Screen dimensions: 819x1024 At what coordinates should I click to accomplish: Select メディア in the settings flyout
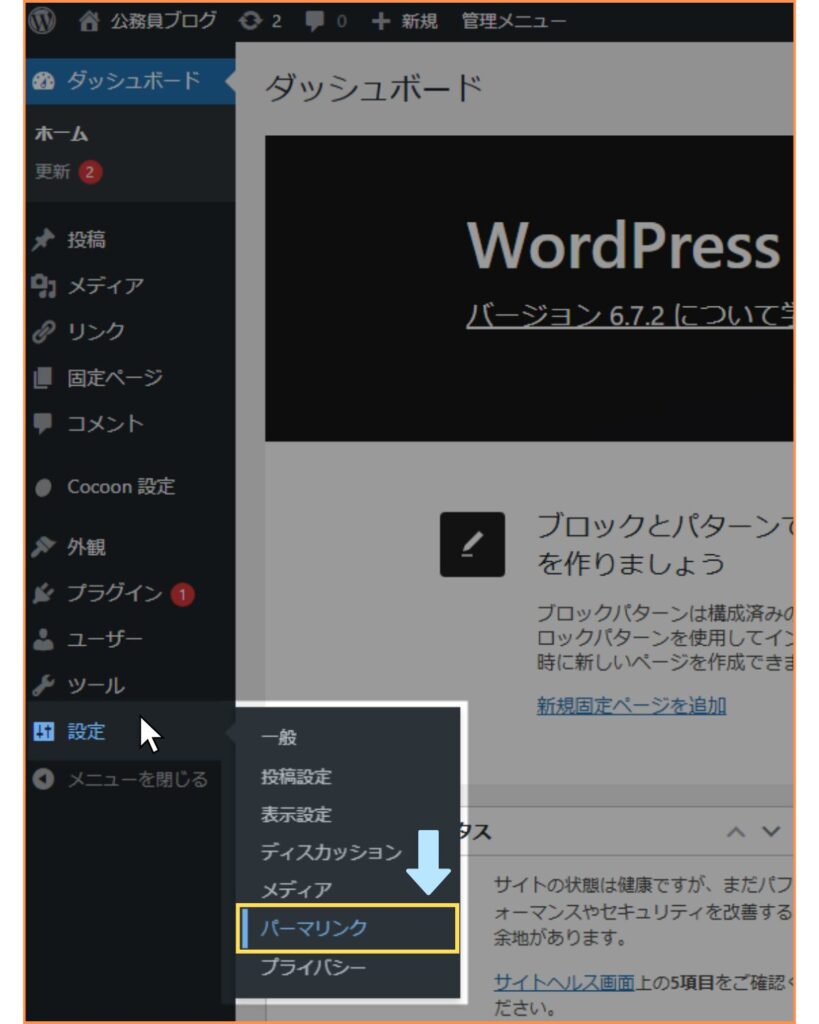click(x=297, y=890)
